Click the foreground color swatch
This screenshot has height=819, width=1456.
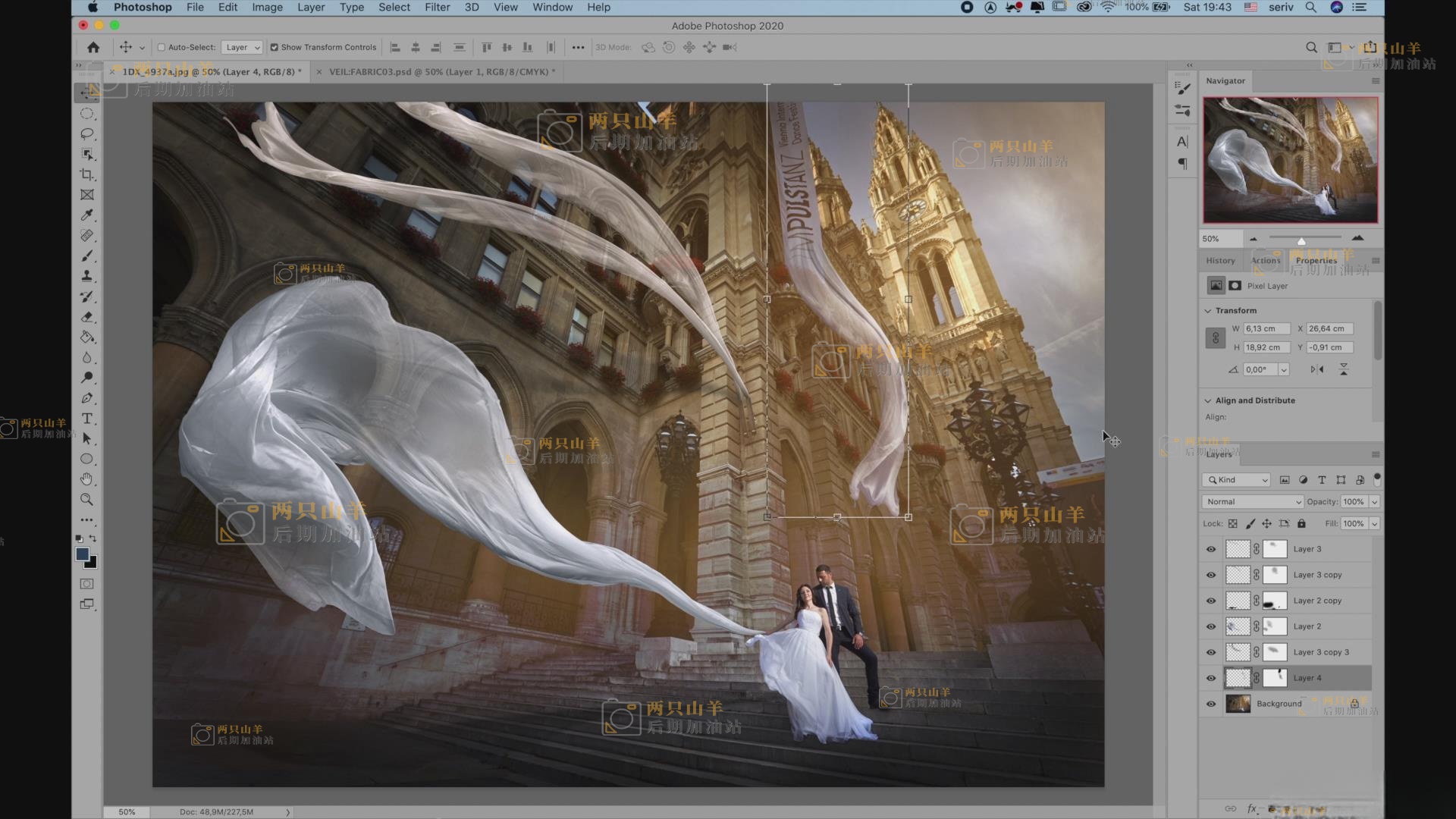(82, 554)
